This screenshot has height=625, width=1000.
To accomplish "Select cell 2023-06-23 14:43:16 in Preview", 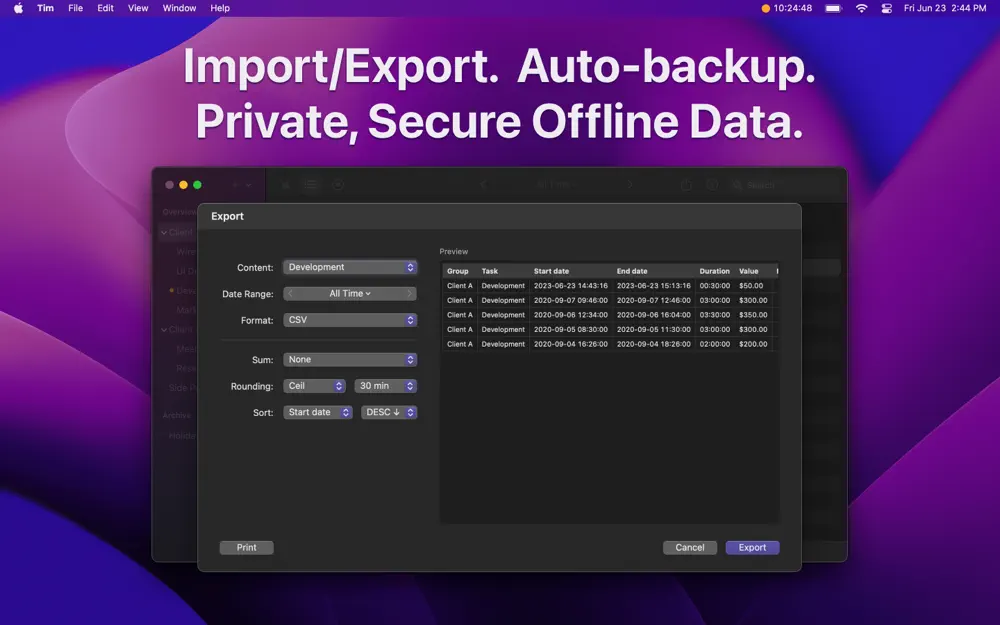I will click(571, 286).
